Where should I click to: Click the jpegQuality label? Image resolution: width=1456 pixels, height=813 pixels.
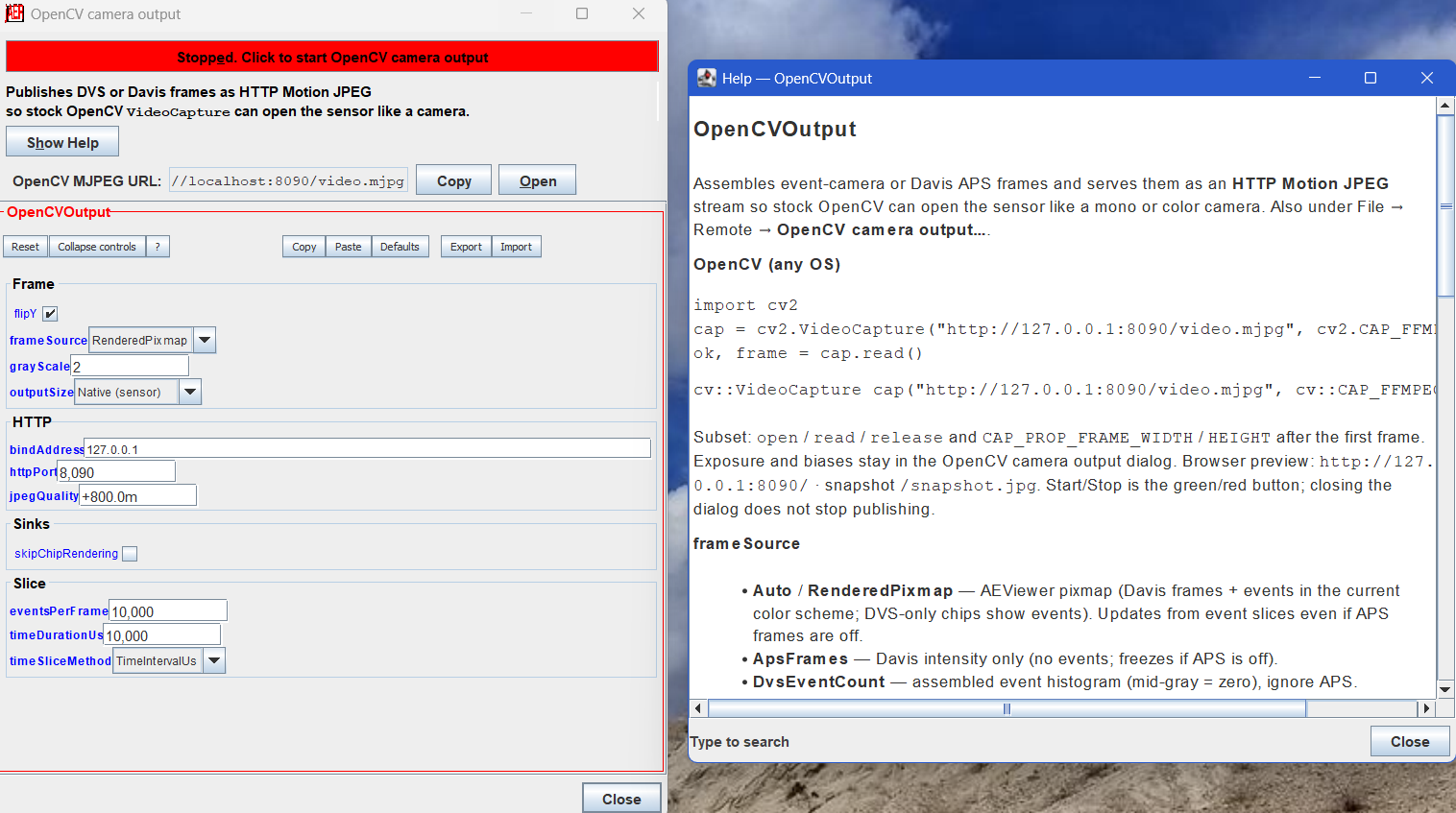[x=44, y=495]
